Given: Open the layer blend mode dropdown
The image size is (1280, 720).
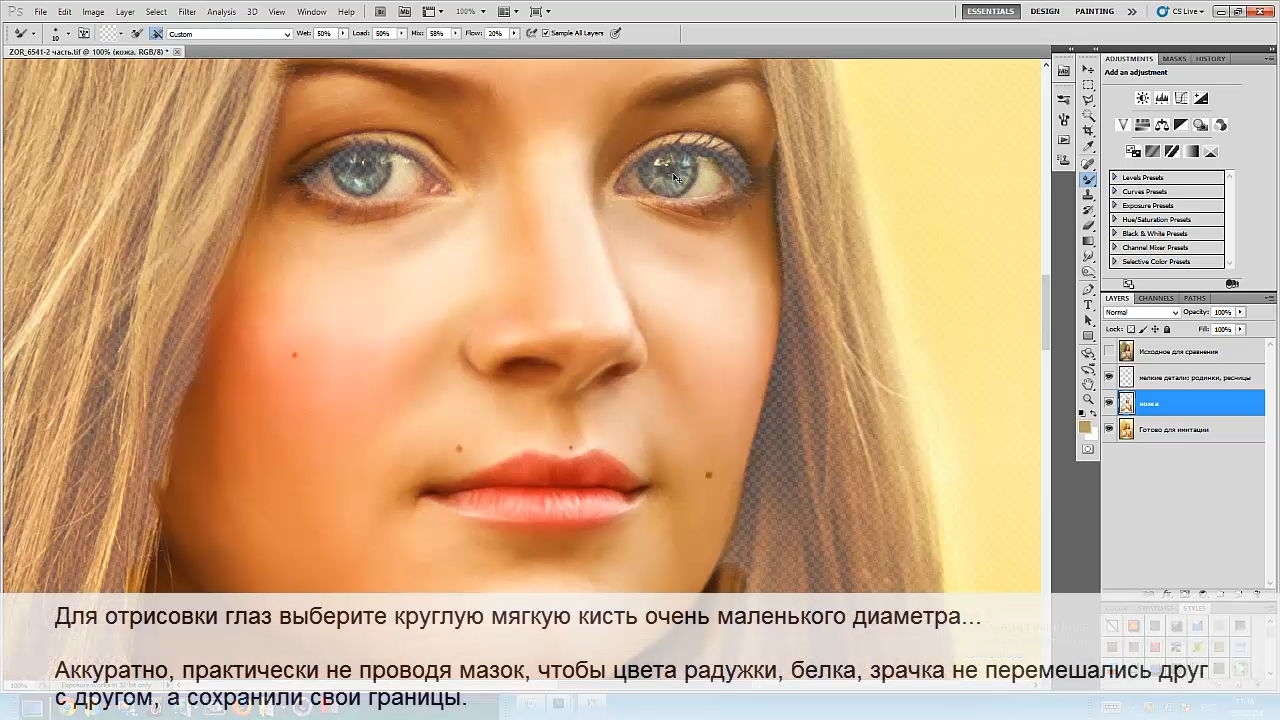Looking at the screenshot, I should pyautogui.click(x=1142, y=313).
